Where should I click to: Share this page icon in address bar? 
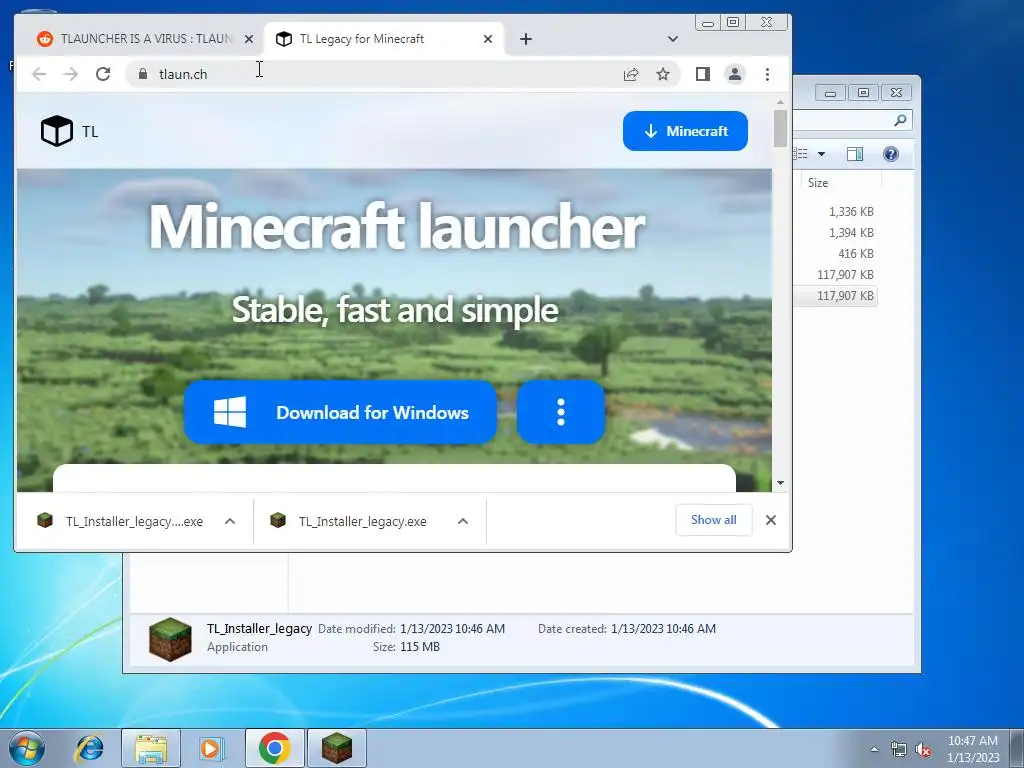click(631, 74)
